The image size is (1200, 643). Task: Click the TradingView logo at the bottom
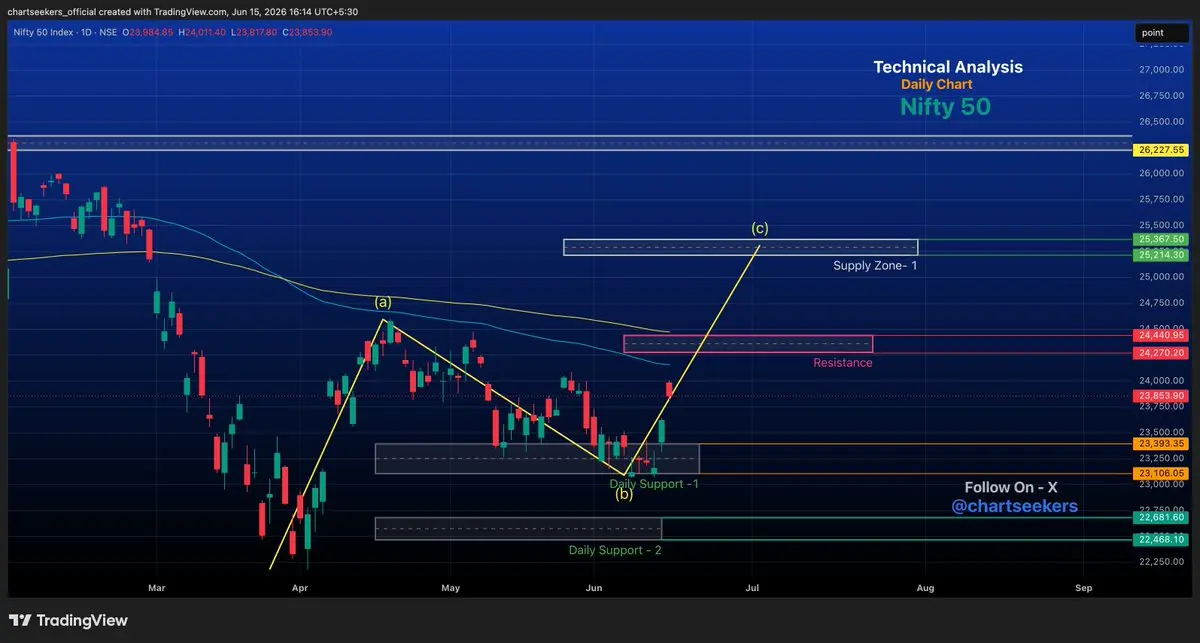tap(69, 620)
